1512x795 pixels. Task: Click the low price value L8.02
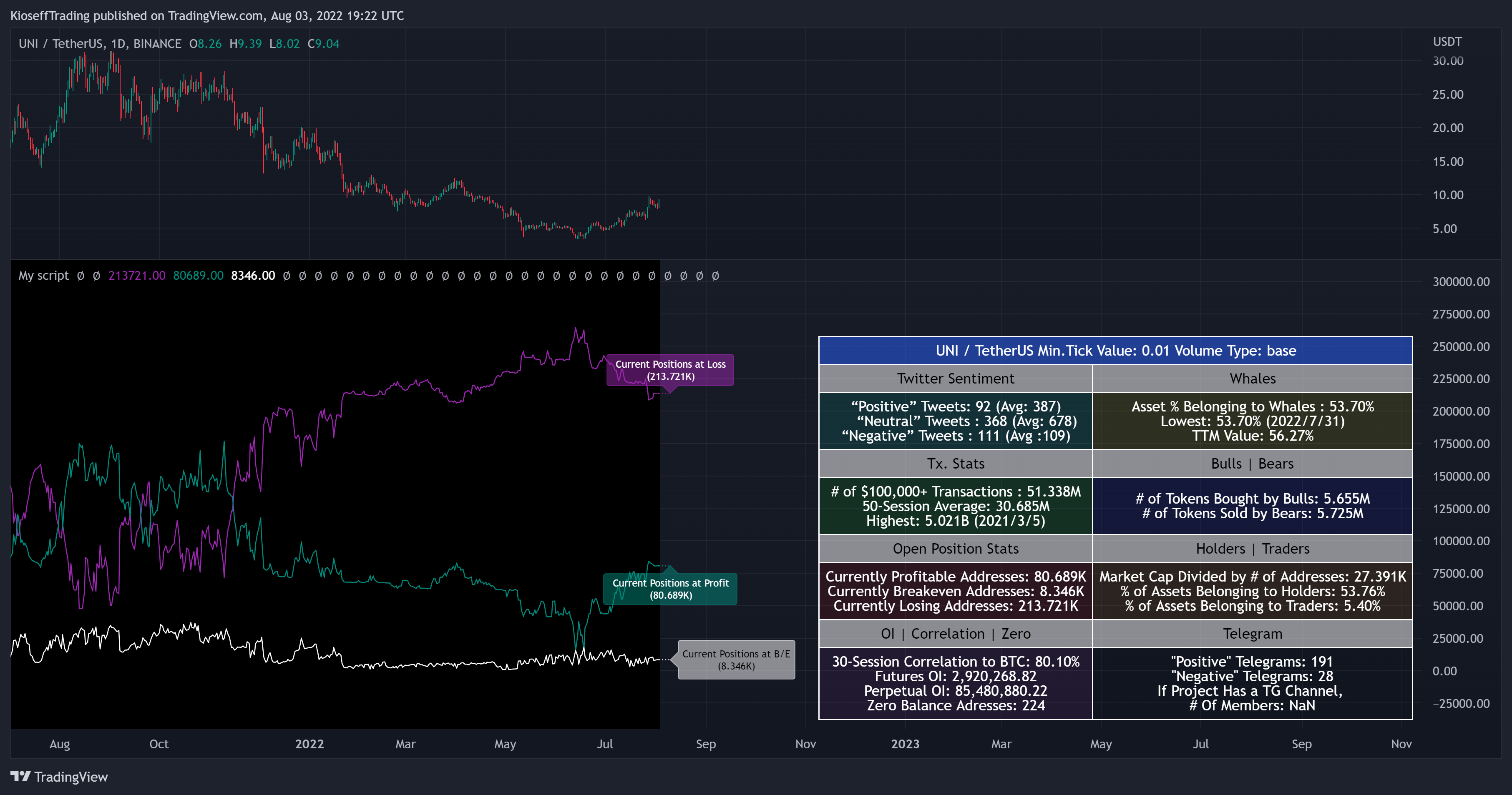(284, 43)
